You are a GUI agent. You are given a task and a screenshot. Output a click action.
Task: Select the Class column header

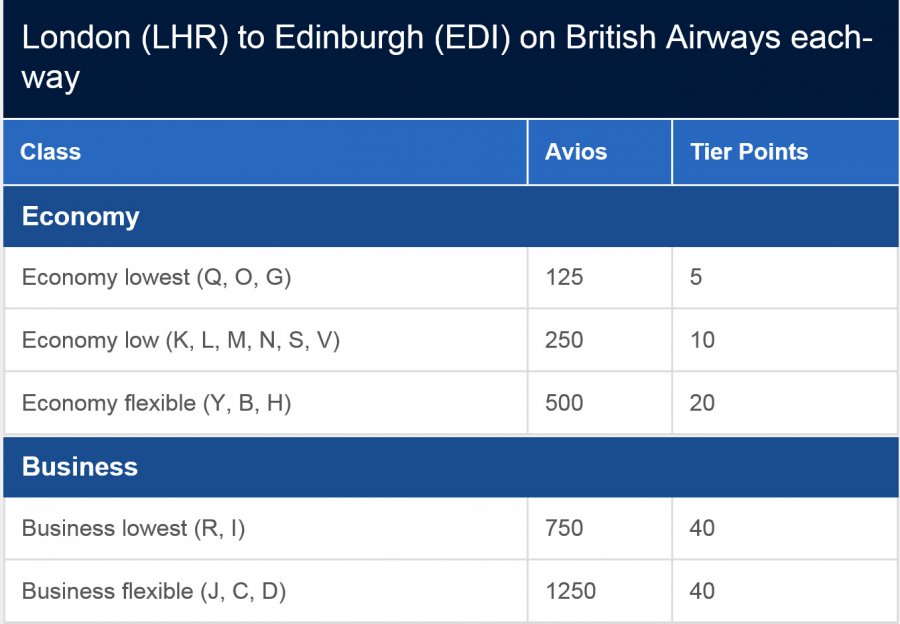tap(51, 153)
